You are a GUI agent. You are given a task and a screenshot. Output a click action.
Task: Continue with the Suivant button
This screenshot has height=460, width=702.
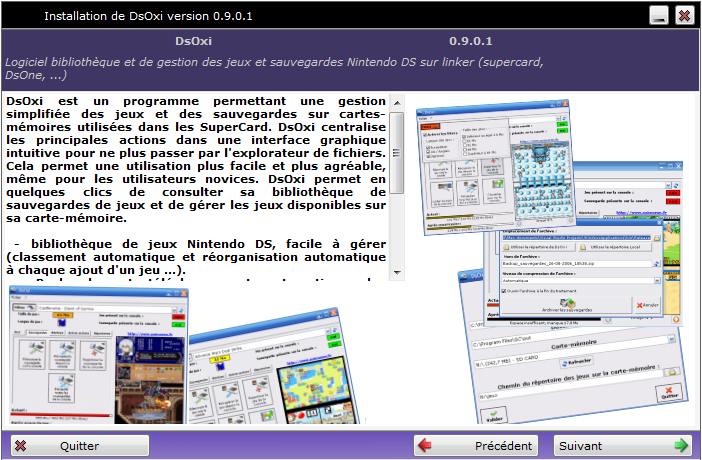pyautogui.click(x=624, y=446)
